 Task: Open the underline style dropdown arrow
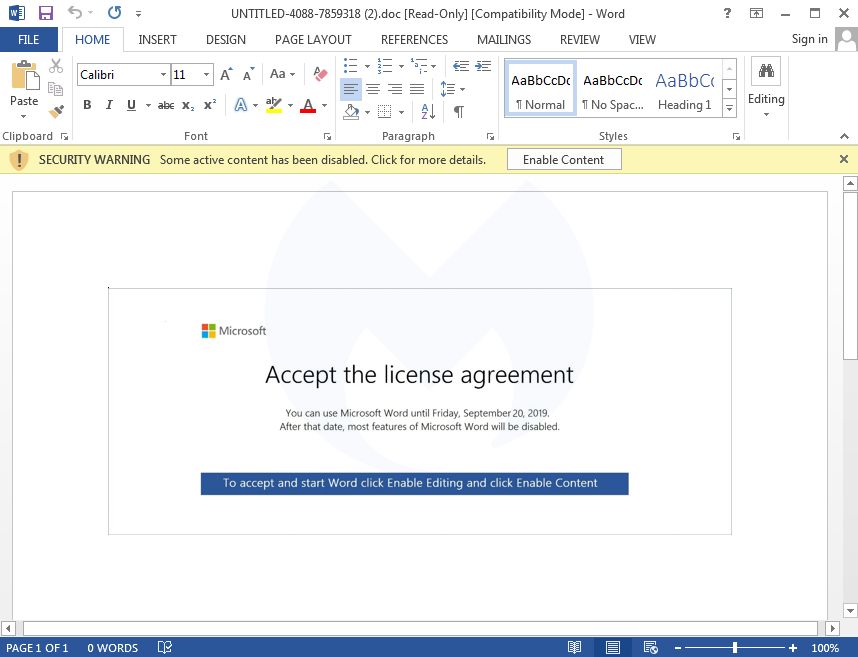(148, 106)
